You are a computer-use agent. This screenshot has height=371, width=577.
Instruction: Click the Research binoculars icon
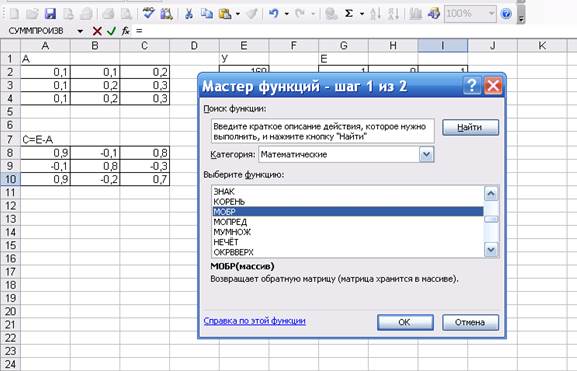tap(166, 14)
